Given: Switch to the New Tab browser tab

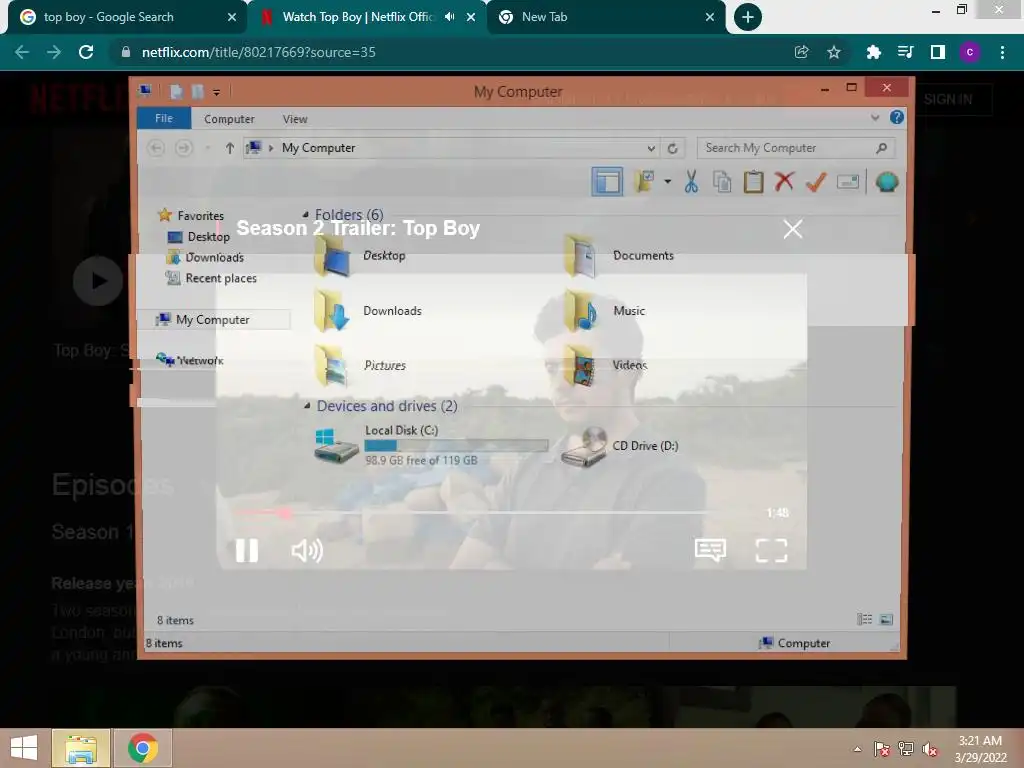Looking at the screenshot, I should click(x=607, y=17).
